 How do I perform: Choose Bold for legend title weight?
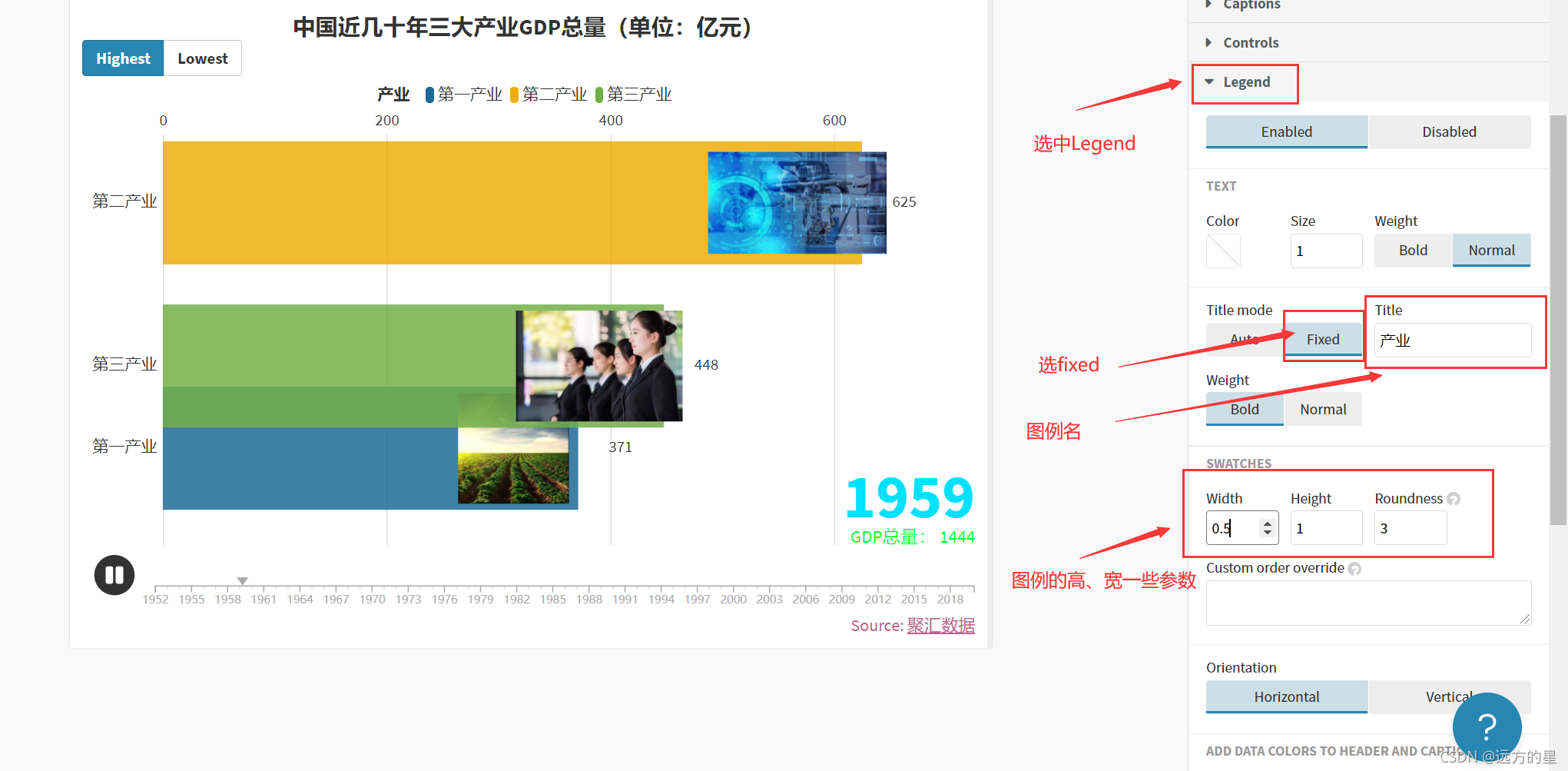[1245, 409]
